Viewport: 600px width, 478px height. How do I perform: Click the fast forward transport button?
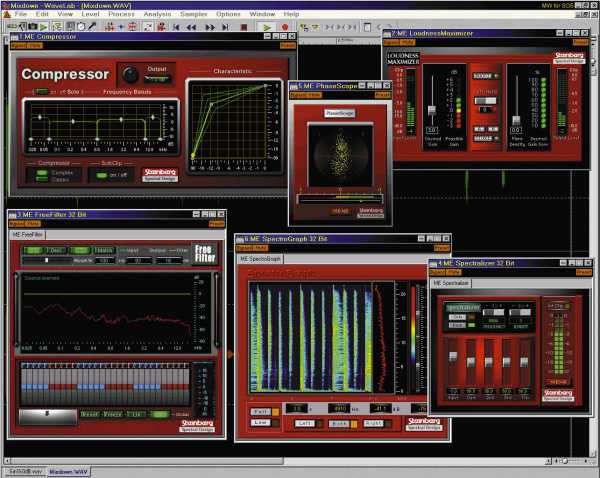pos(210,27)
